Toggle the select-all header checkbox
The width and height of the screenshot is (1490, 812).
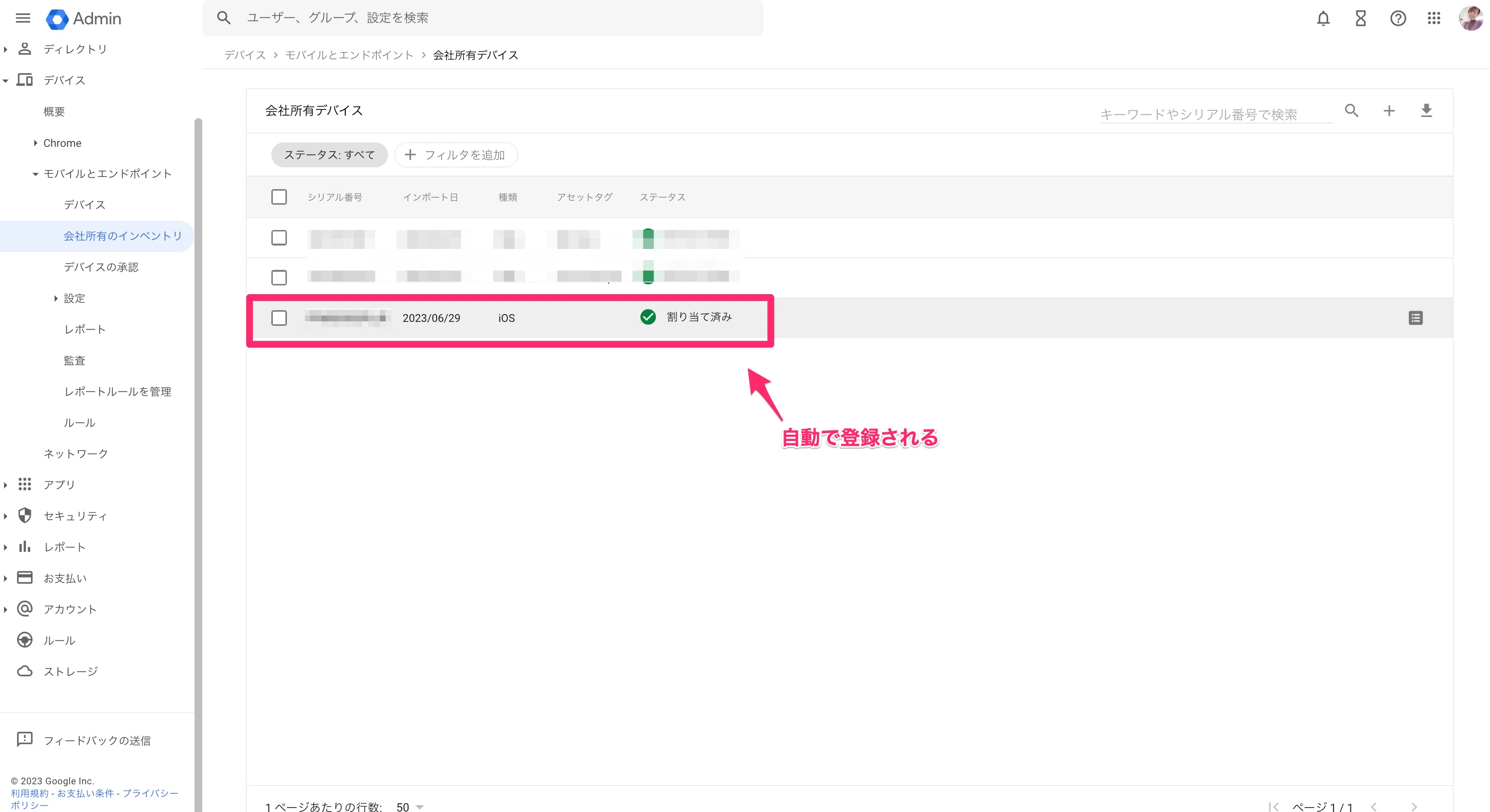279,196
